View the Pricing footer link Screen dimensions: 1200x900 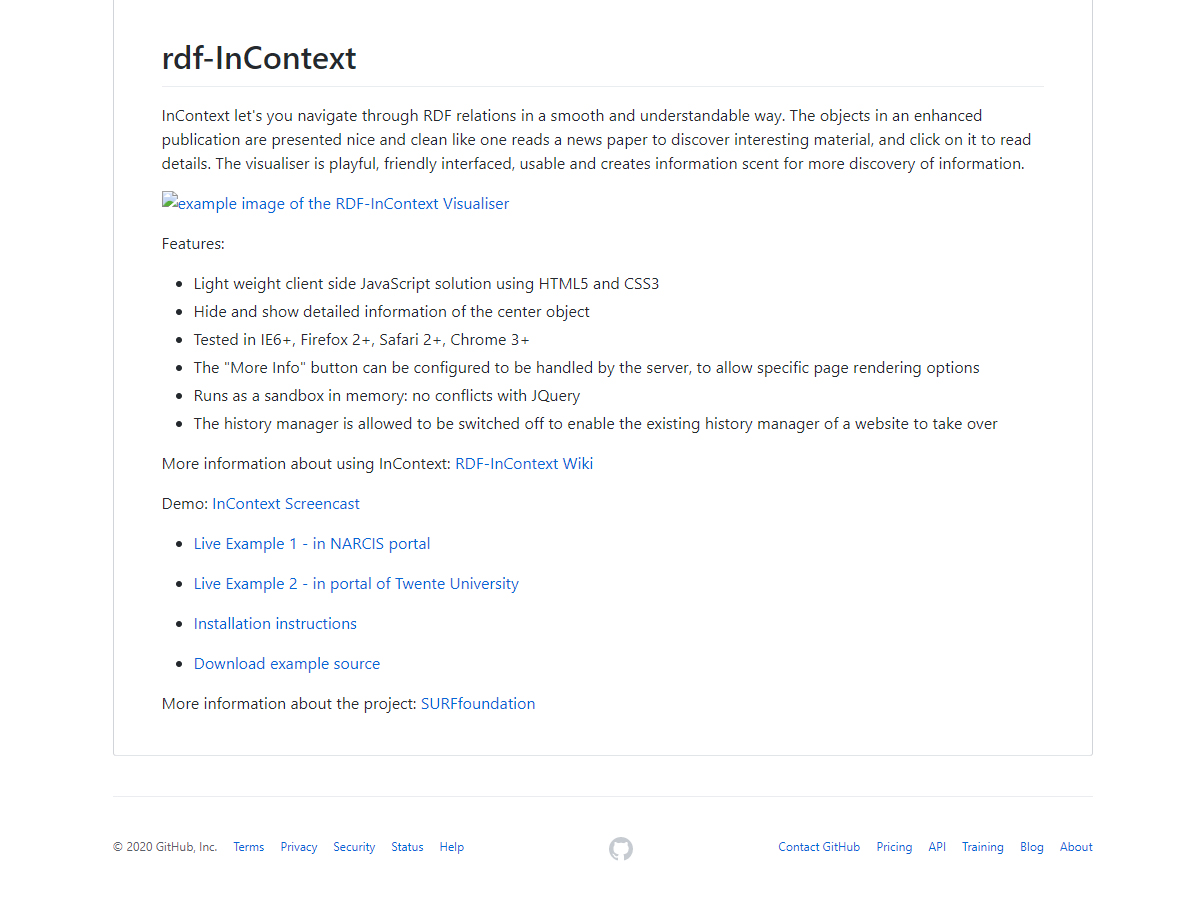894,847
